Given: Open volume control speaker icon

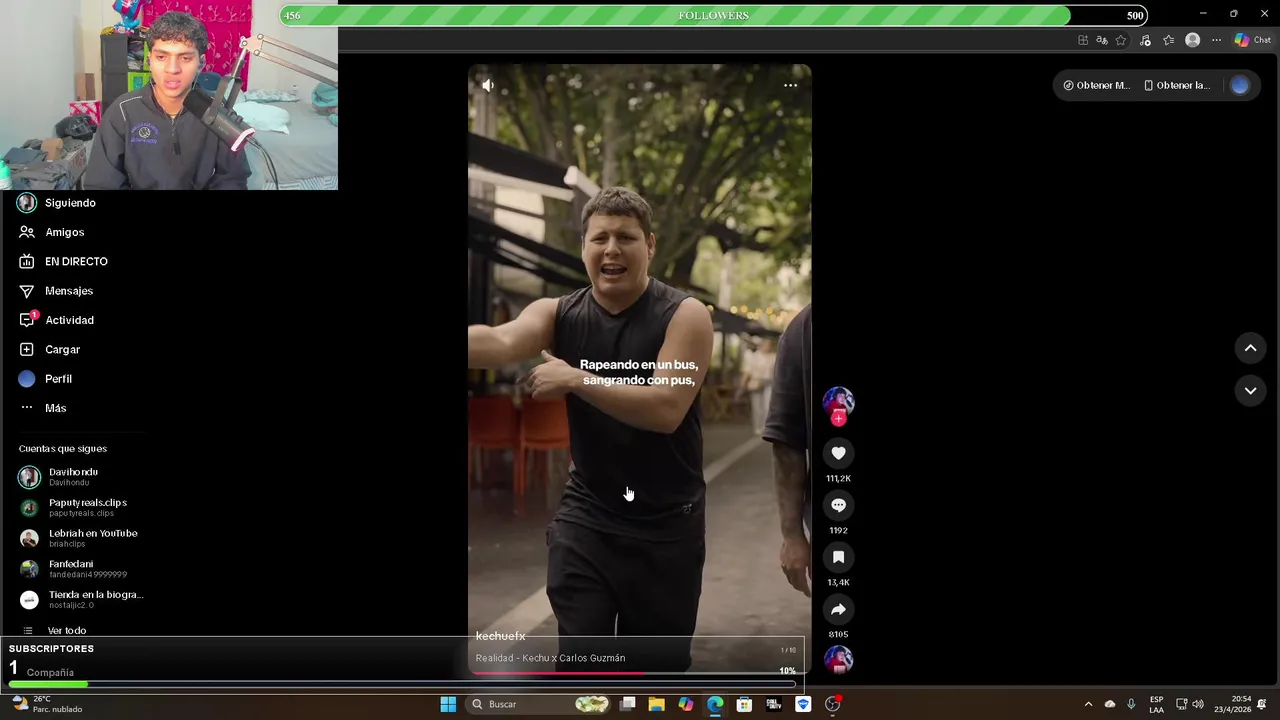Looking at the screenshot, I should point(1198,704).
